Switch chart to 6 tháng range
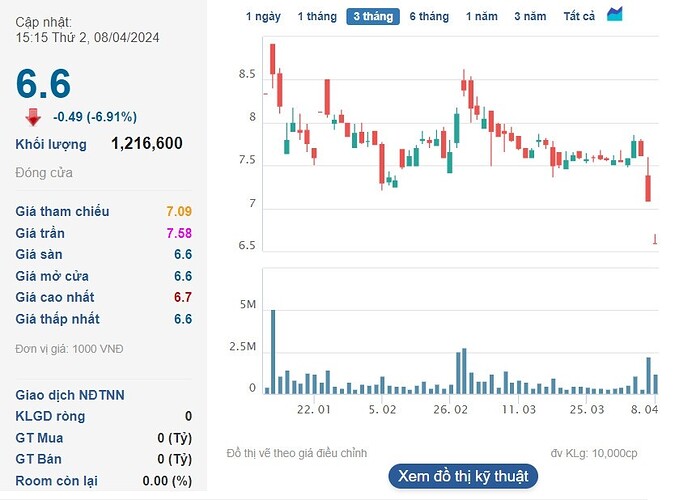Screen dimensions: 674x500 tap(429, 16)
